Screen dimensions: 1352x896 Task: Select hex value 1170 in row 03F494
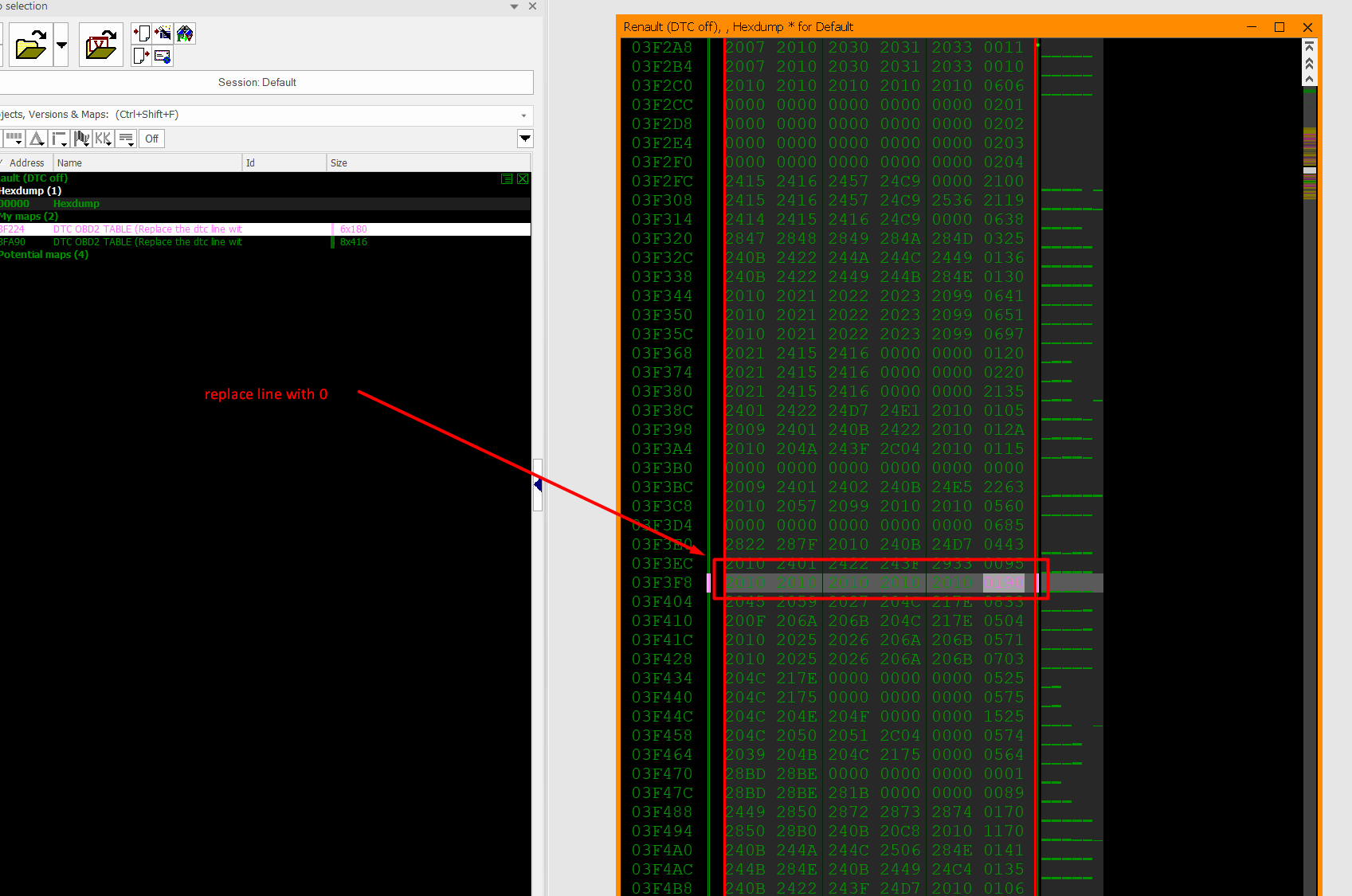tap(1004, 831)
